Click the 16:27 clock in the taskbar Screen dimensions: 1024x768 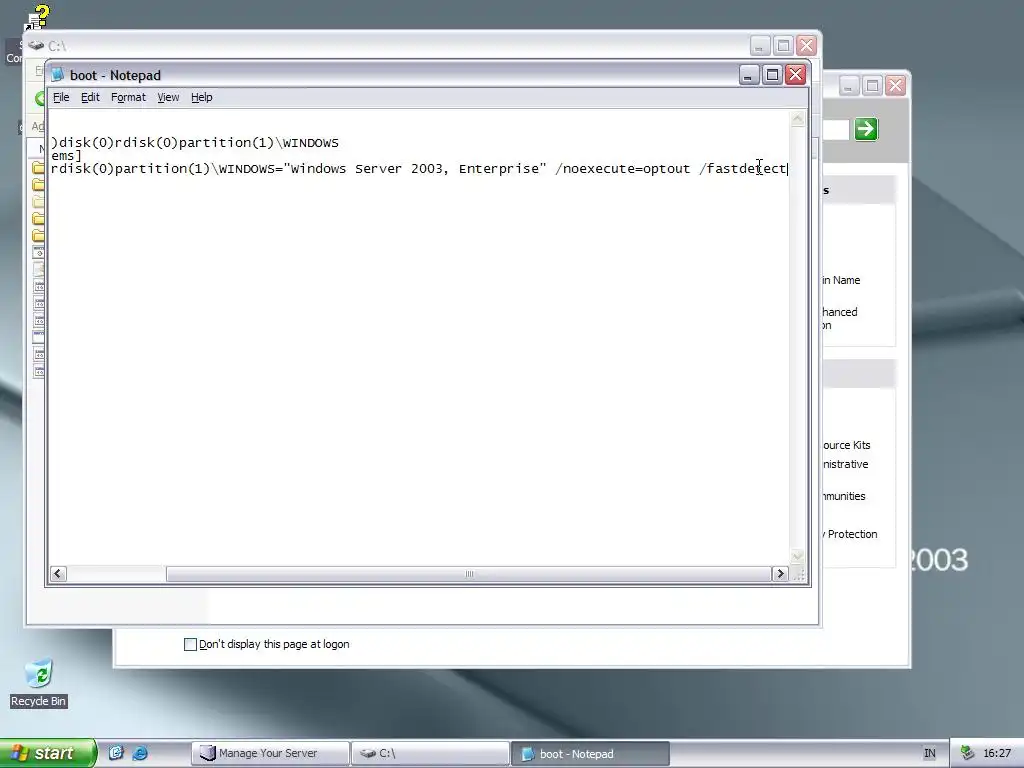tap(997, 753)
